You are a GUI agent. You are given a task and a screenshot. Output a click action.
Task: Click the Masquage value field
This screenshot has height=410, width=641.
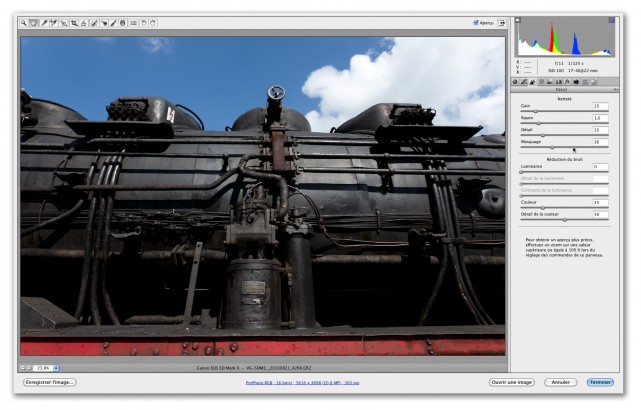(x=600, y=142)
